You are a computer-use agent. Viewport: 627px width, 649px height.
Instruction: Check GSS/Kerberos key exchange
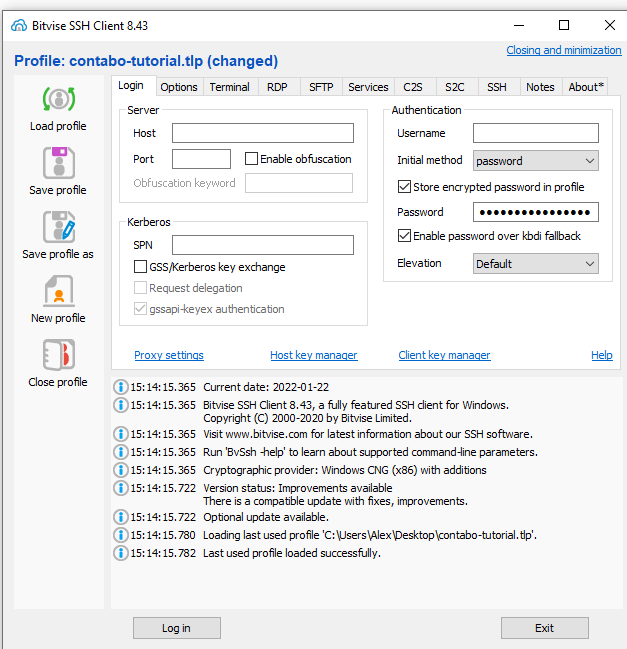point(140,267)
